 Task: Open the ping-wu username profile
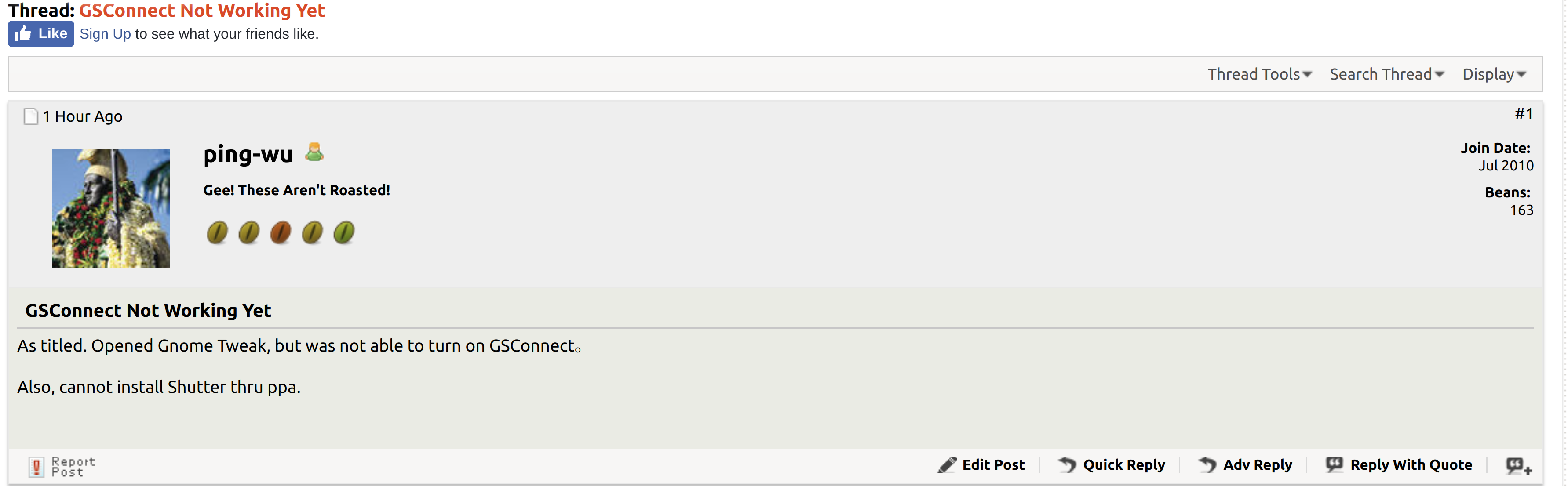(248, 154)
